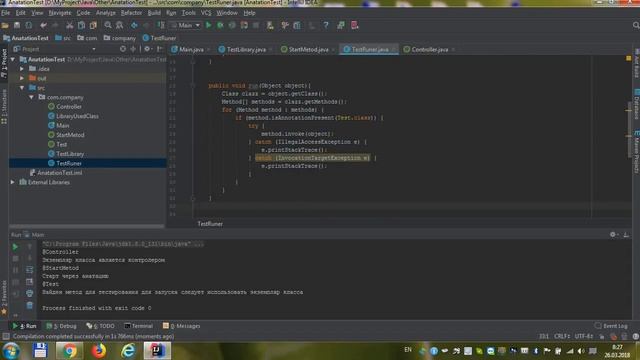Click the Undo arrow icon
This screenshot has height=360, width=640.
43,25
